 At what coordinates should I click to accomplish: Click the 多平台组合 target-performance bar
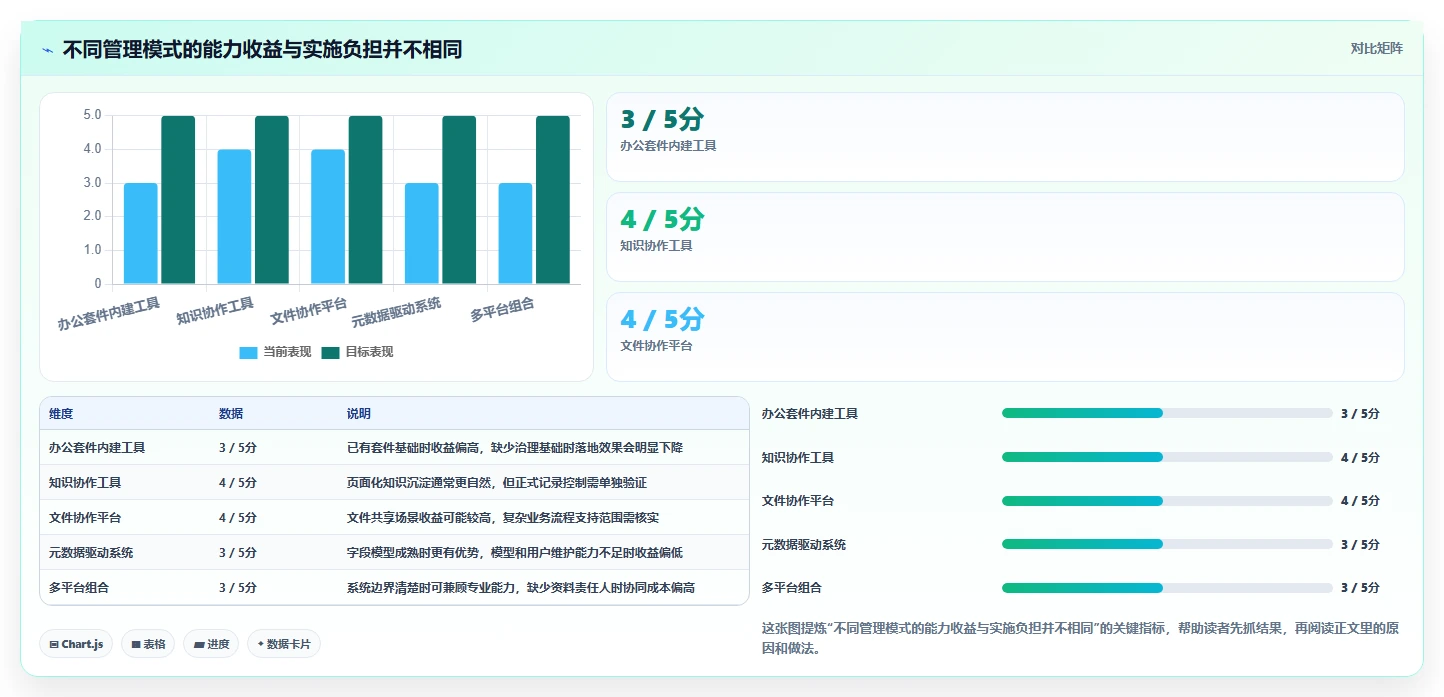pos(552,200)
